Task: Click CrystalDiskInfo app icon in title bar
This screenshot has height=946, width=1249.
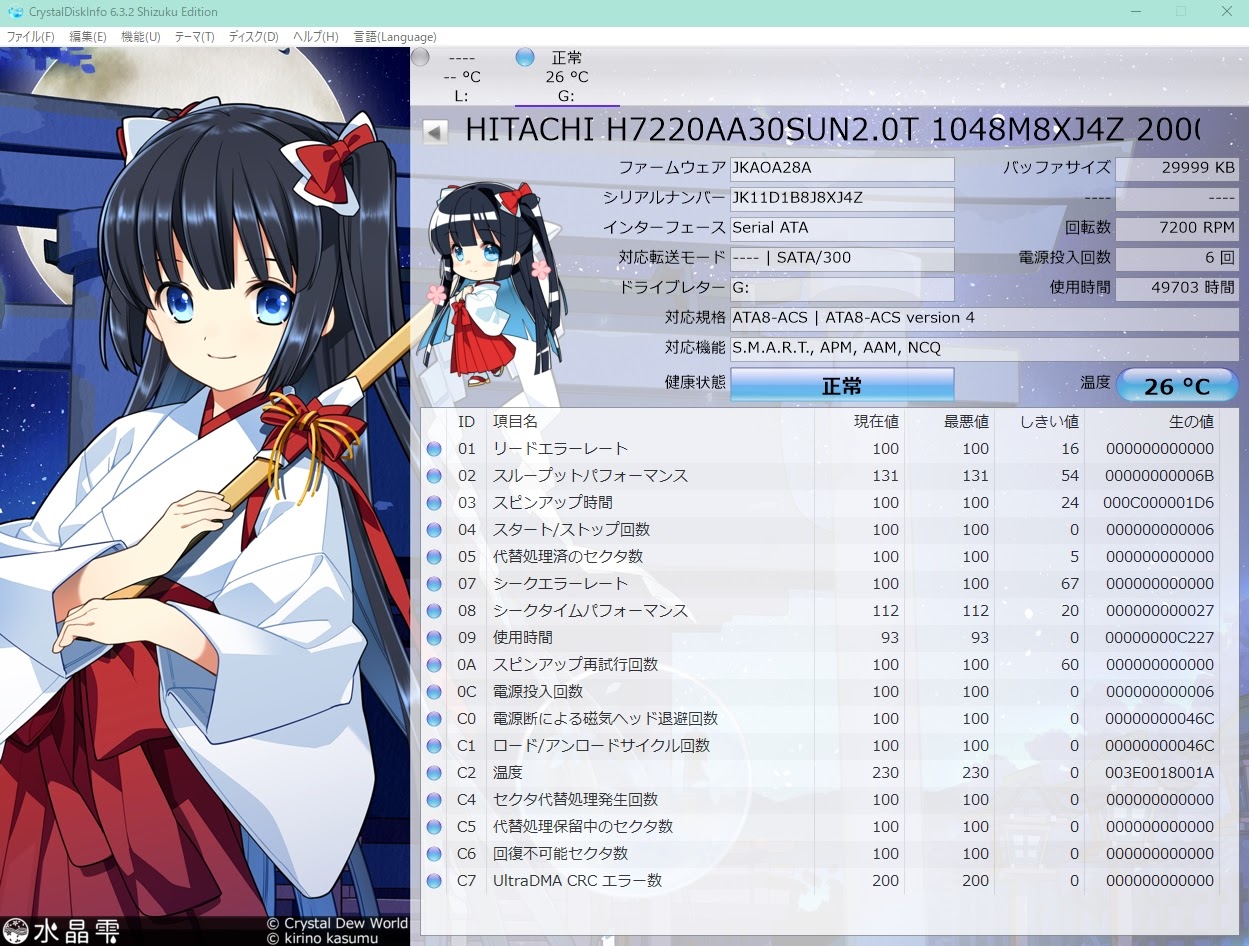Action: coord(15,12)
